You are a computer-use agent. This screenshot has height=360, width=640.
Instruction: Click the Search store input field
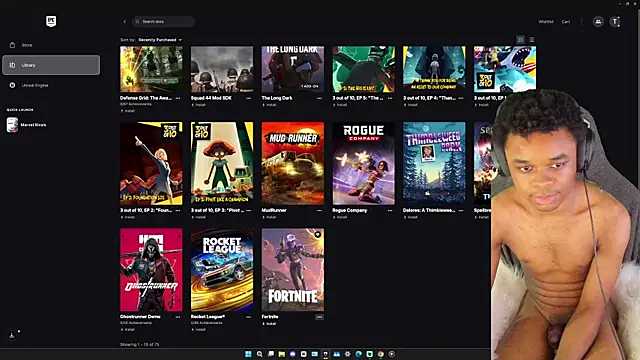pos(163,22)
